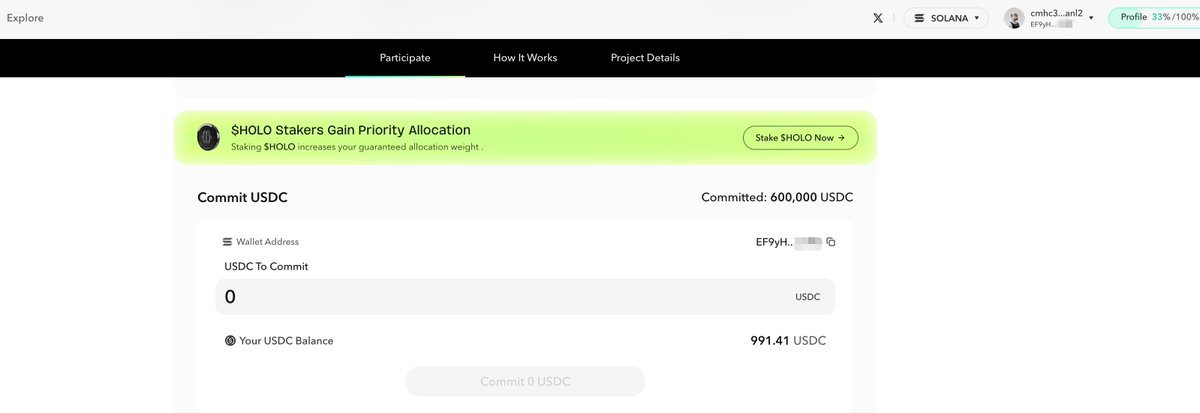Open the How It Works tab
This screenshot has height=413, width=1200.
[525, 58]
